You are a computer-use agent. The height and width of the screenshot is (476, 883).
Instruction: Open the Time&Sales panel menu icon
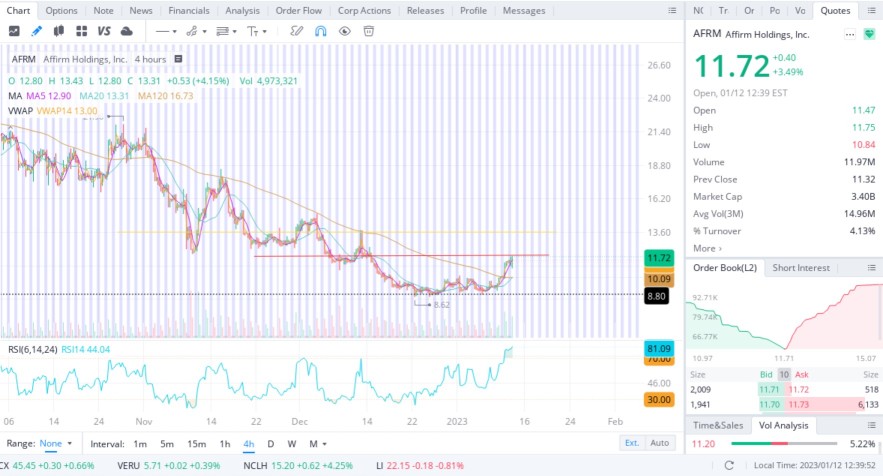pos(871,425)
